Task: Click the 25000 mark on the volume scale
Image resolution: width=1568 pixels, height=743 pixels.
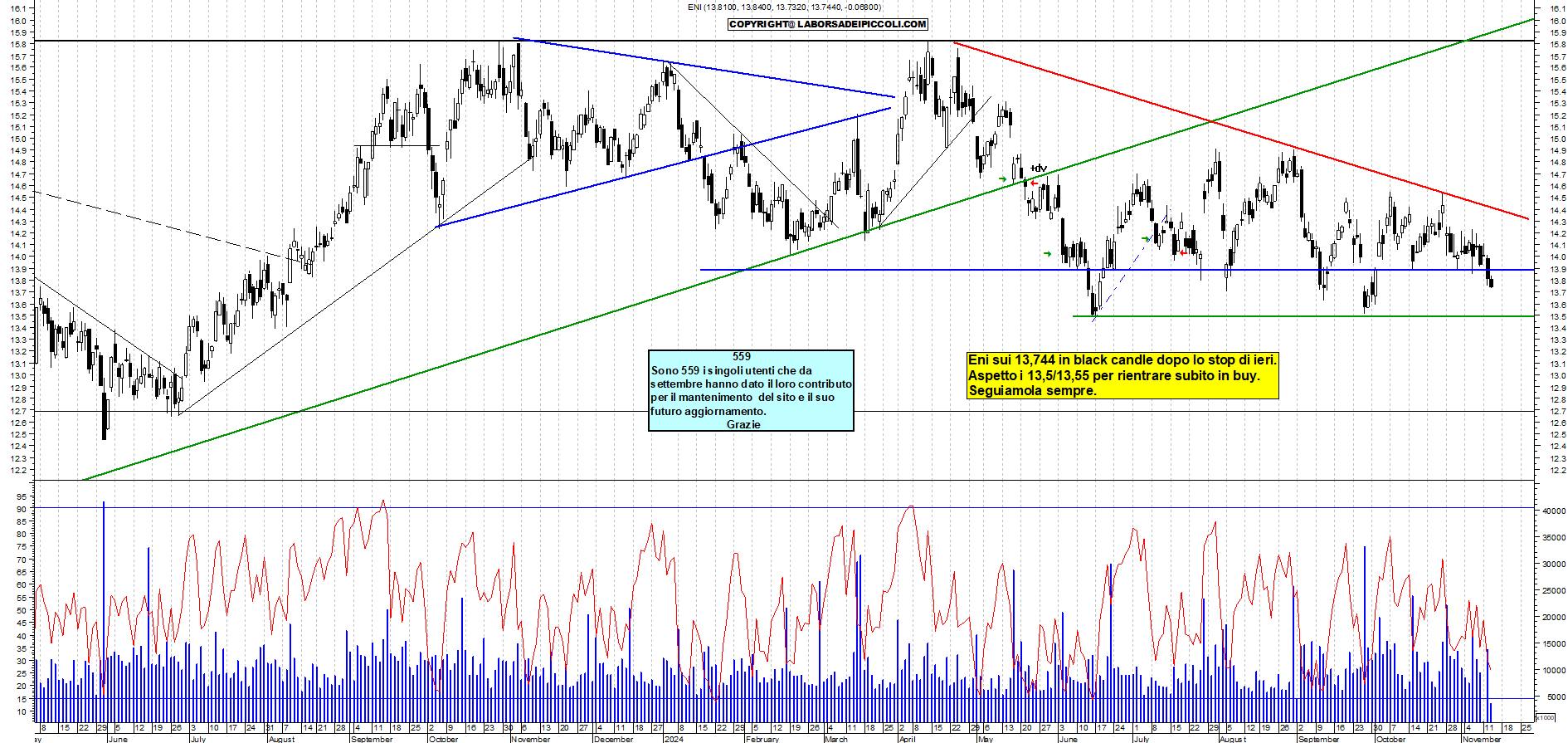Action: click(1553, 591)
